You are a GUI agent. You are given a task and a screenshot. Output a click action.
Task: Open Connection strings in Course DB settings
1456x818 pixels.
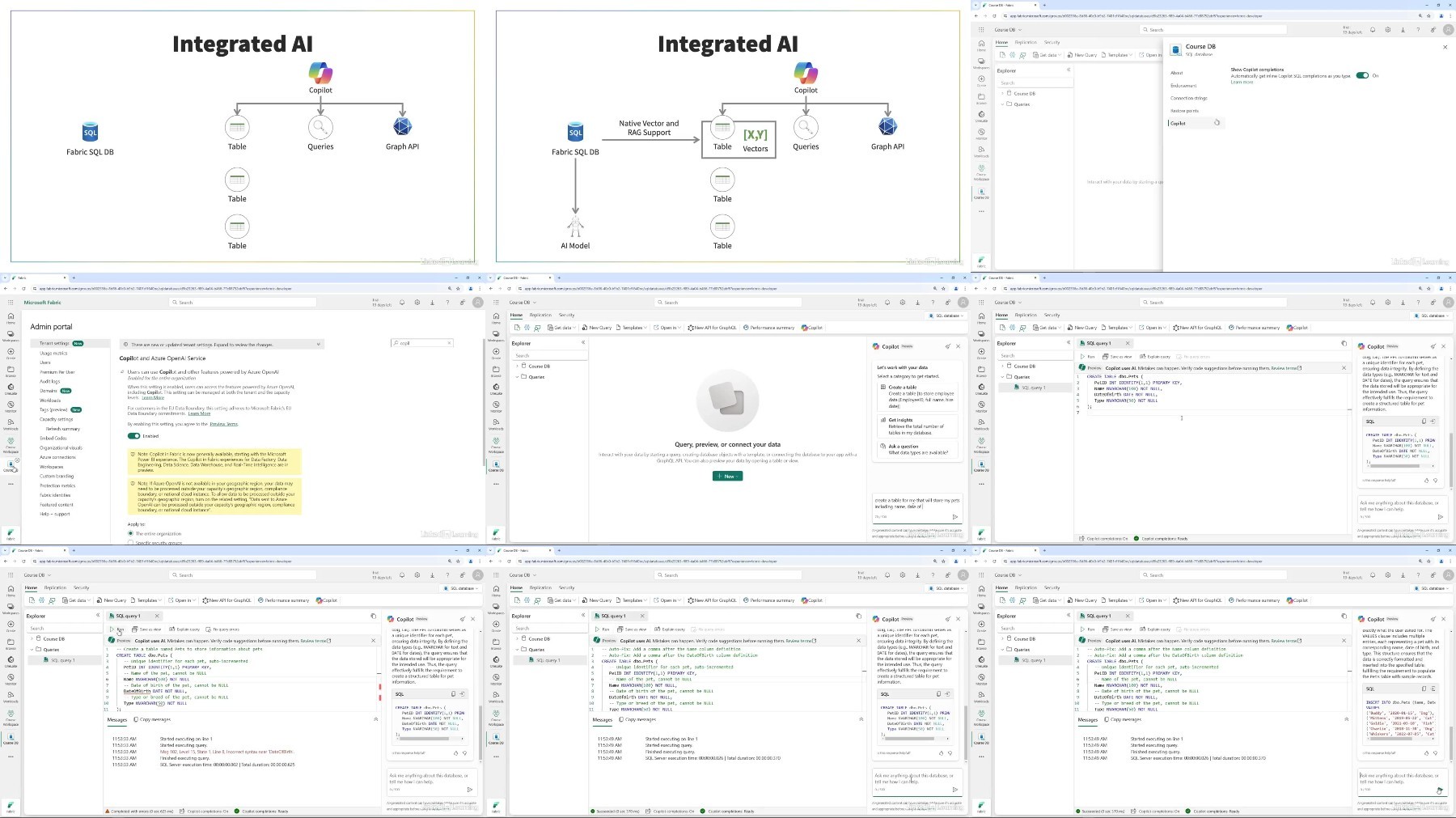click(x=1188, y=98)
